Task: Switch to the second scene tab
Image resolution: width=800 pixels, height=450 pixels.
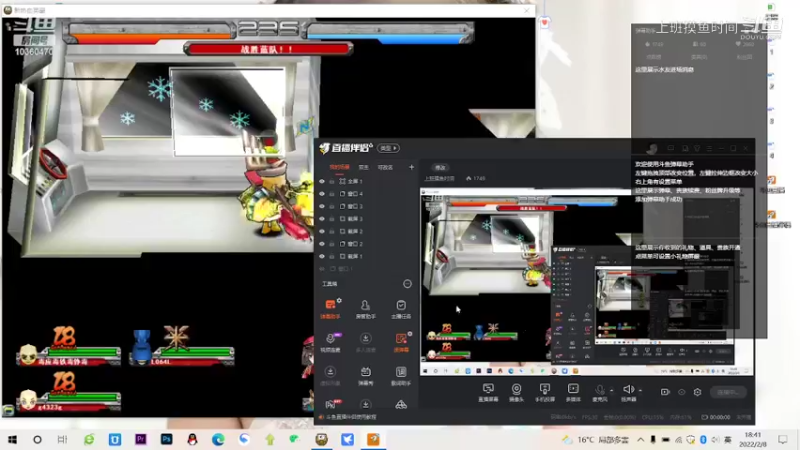Action: 363,167
